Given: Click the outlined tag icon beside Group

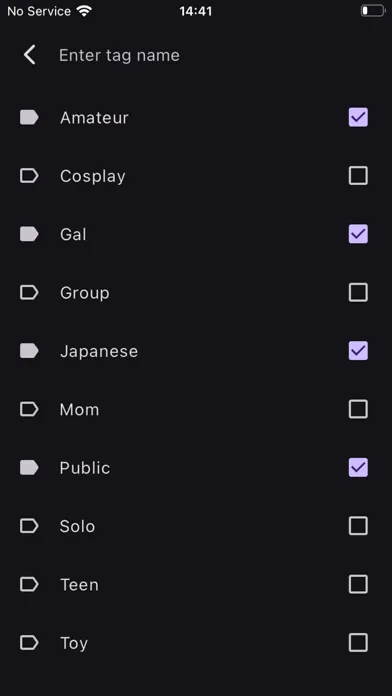Looking at the screenshot, I should [x=29, y=293].
